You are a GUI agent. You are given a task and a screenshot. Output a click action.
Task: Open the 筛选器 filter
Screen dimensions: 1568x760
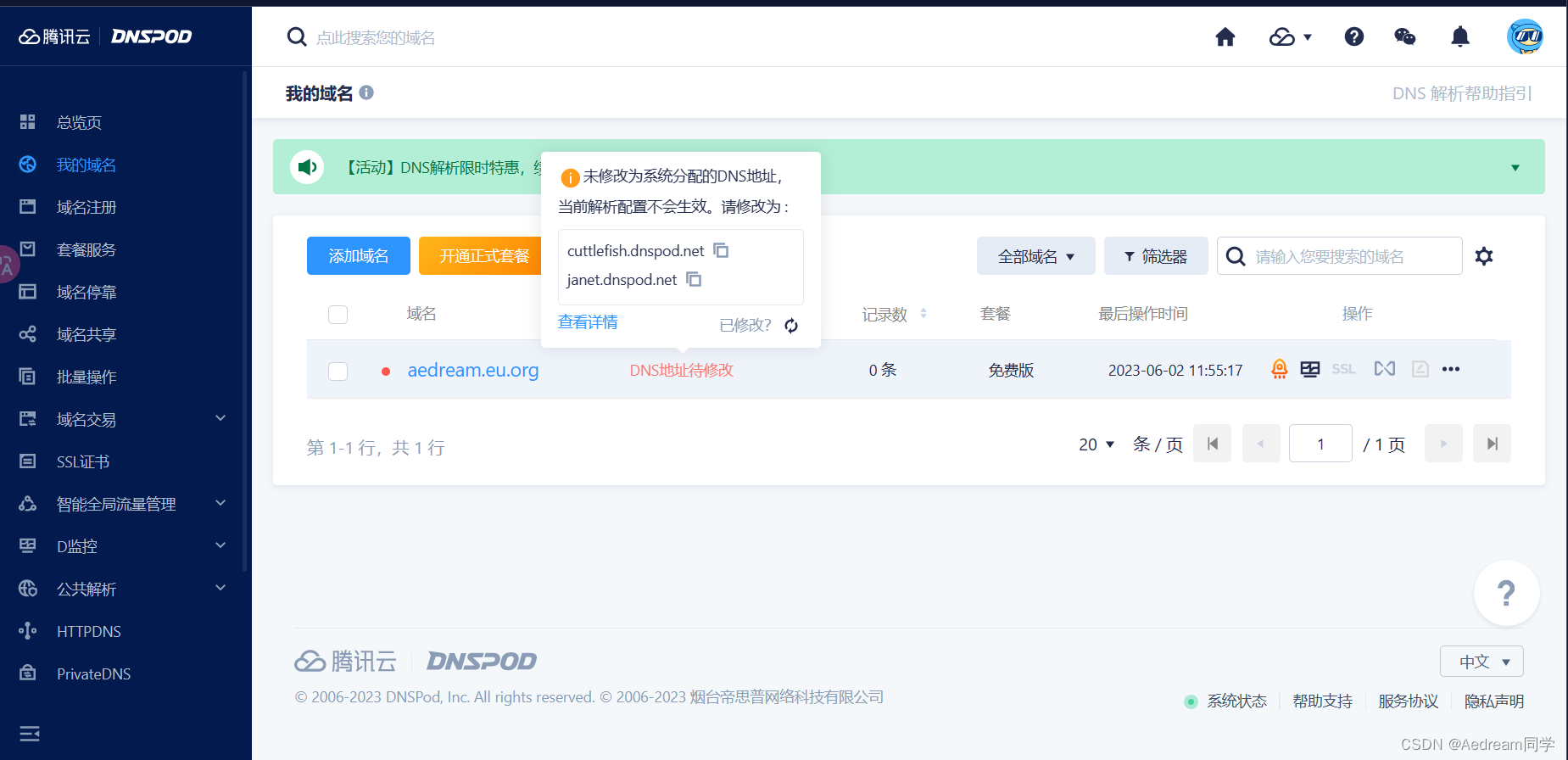click(1156, 256)
